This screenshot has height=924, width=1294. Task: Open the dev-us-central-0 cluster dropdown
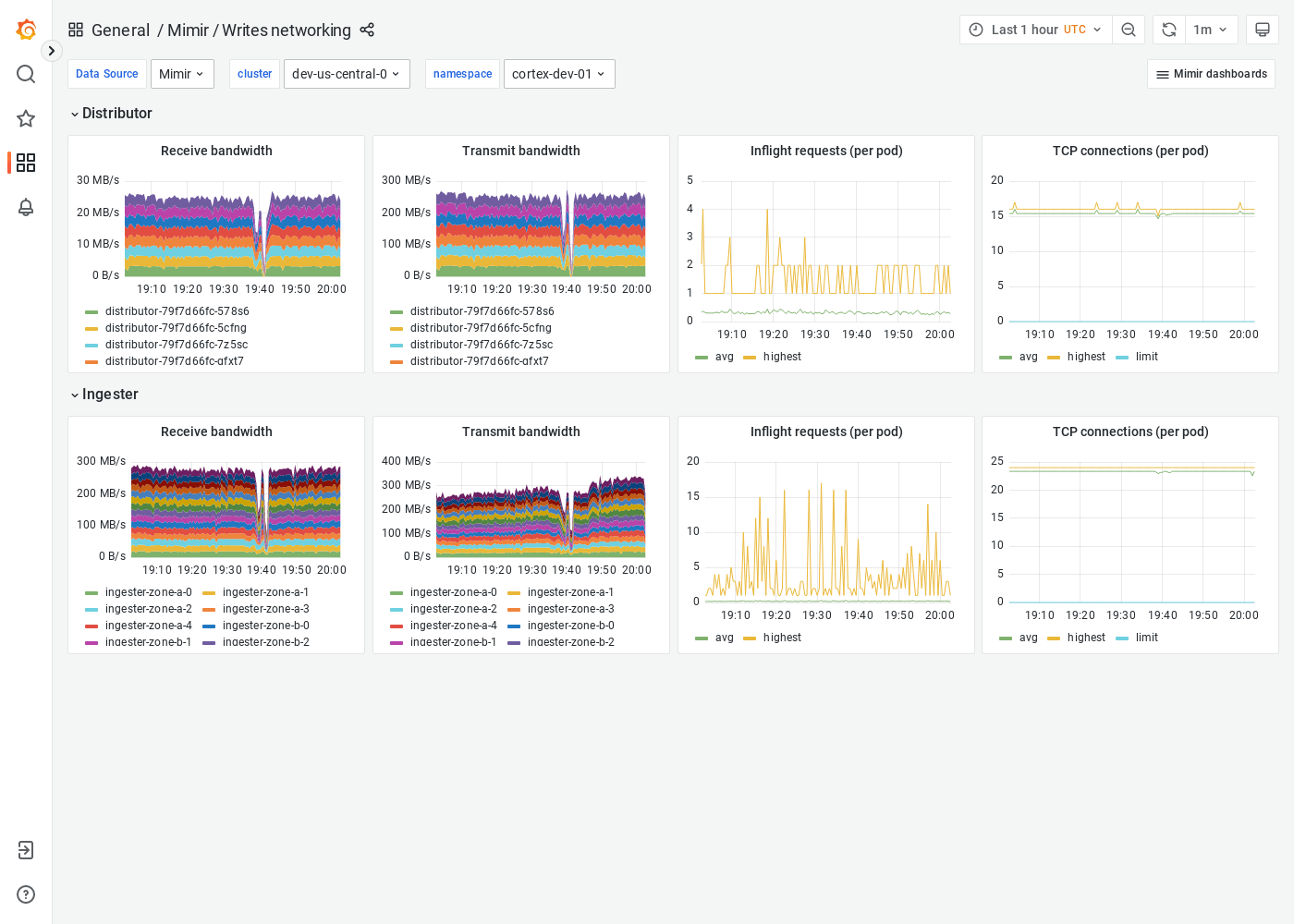coord(347,74)
